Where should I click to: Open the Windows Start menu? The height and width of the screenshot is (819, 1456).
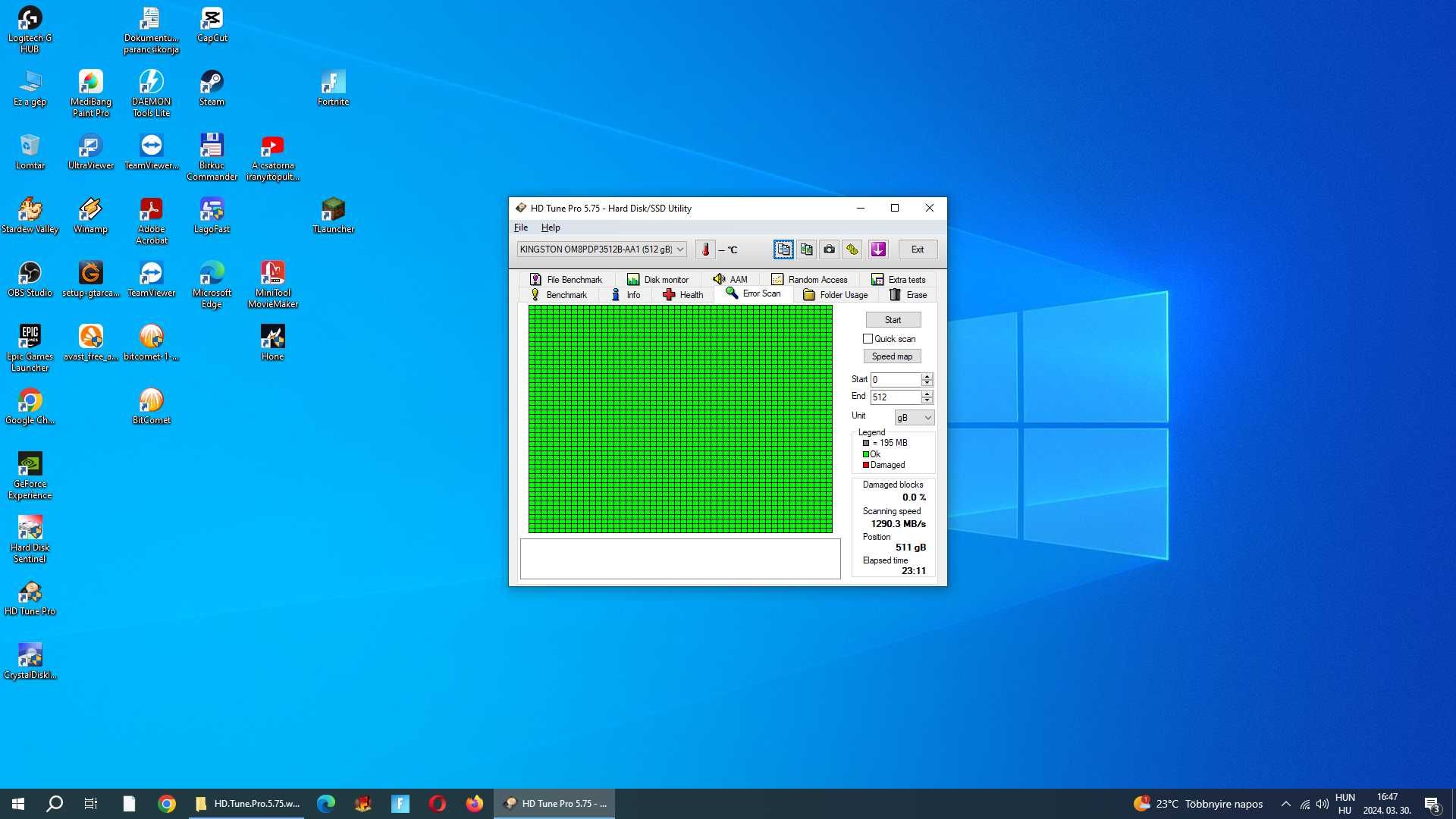[18, 804]
